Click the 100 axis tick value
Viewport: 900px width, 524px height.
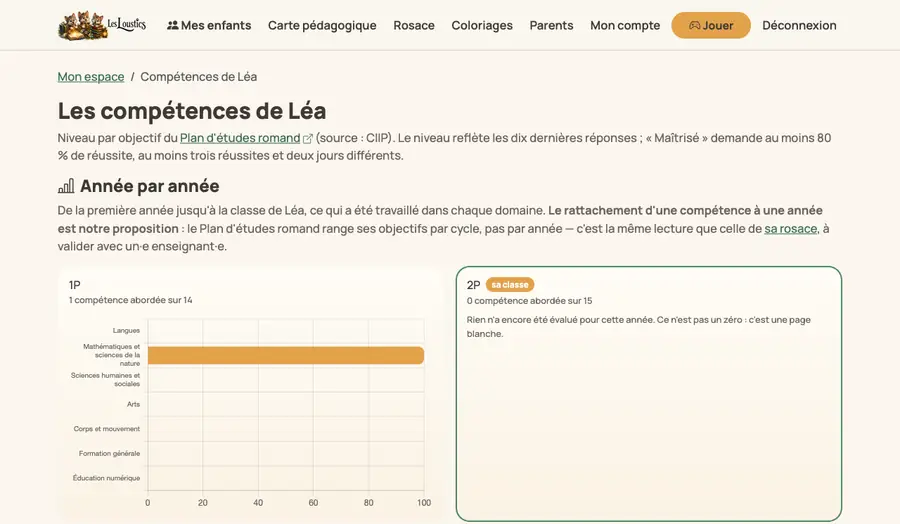pyautogui.click(x=424, y=503)
